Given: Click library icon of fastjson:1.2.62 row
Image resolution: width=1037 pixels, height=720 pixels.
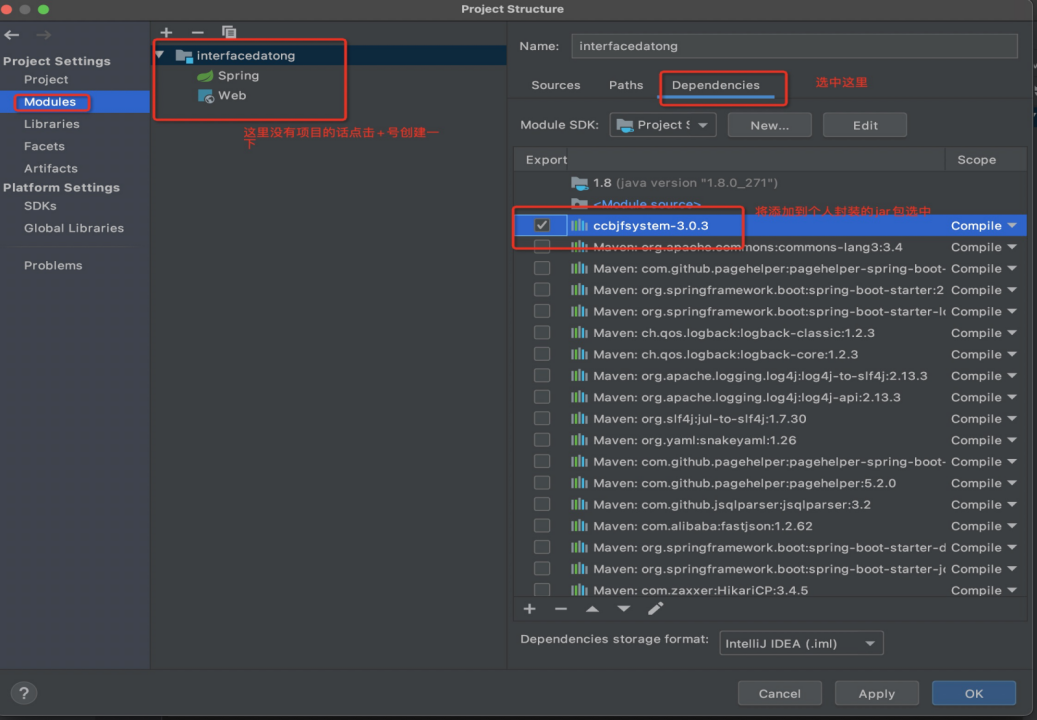Looking at the screenshot, I should [579, 526].
